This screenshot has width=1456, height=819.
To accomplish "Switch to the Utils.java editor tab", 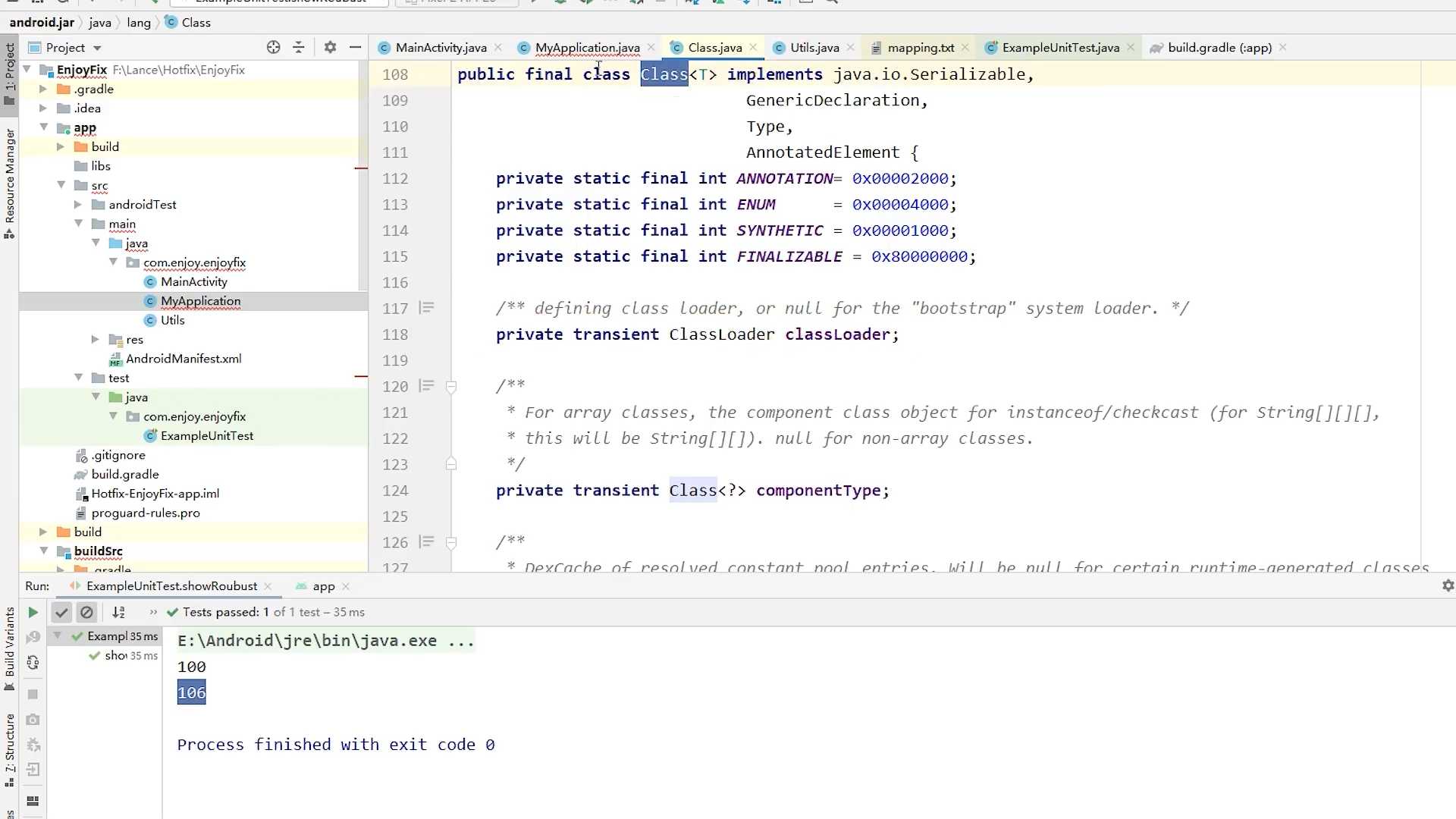I will pyautogui.click(x=814, y=47).
